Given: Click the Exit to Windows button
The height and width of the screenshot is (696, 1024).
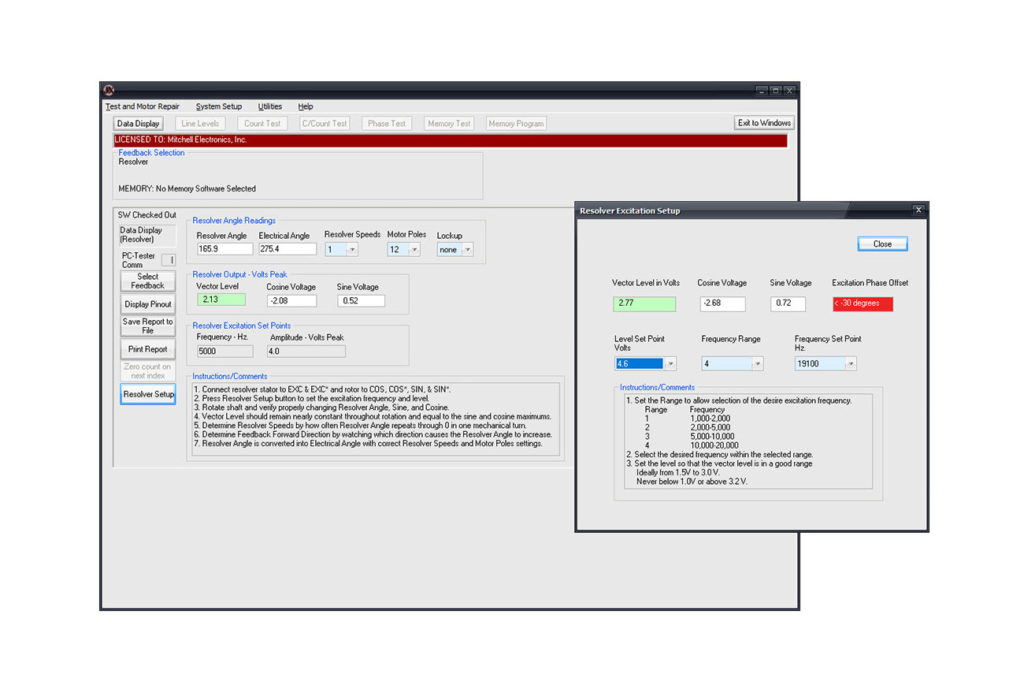Looking at the screenshot, I should click(x=764, y=123).
